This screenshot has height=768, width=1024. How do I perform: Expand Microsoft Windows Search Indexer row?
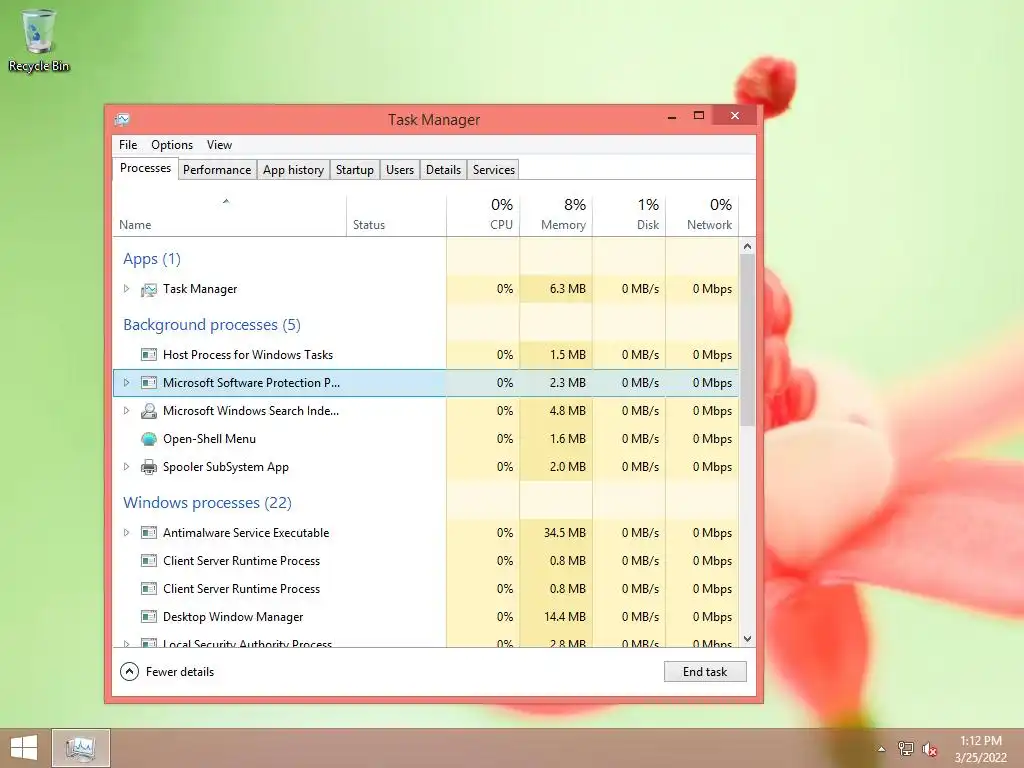click(126, 411)
